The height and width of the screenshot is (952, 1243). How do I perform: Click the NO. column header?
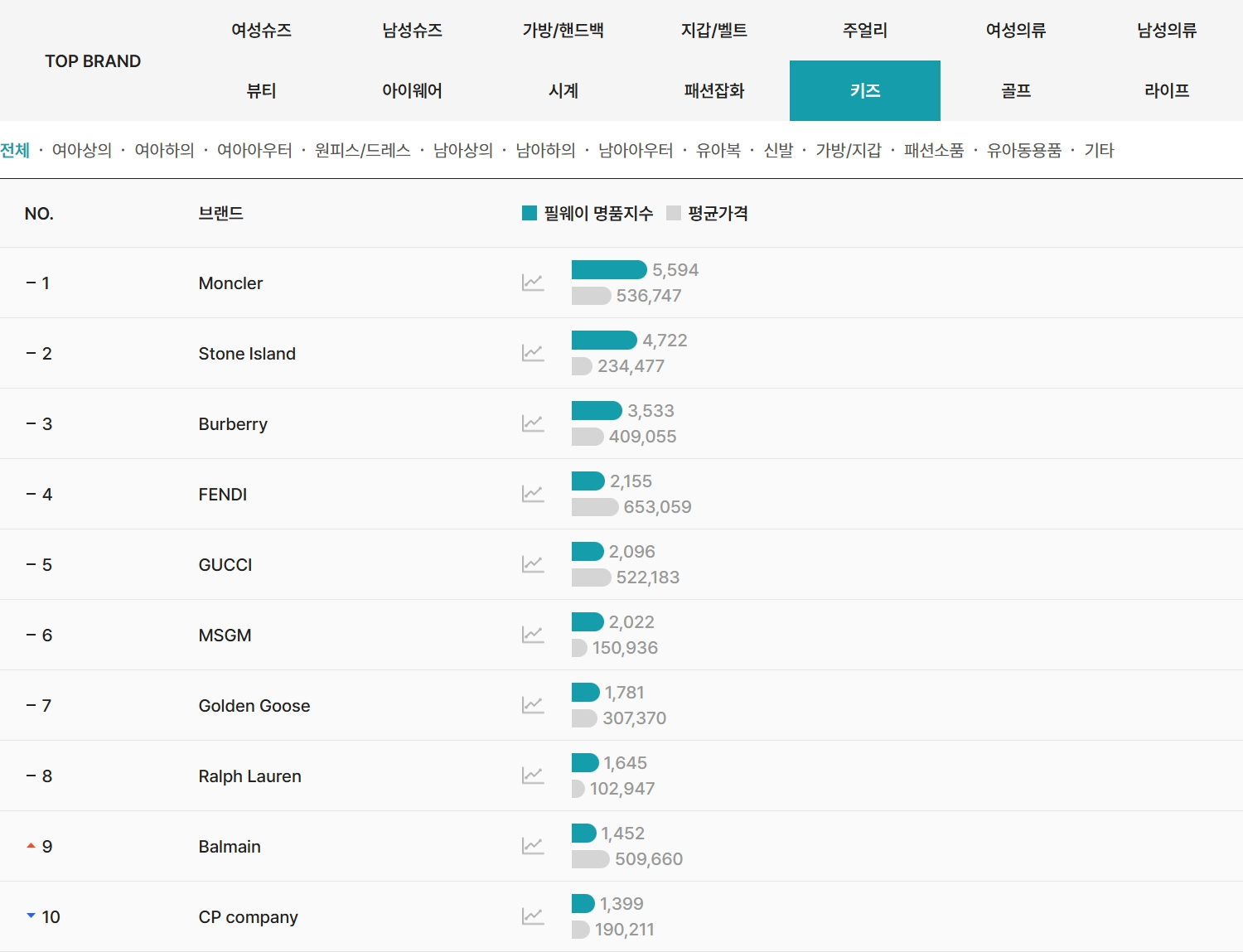click(x=39, y=214)
